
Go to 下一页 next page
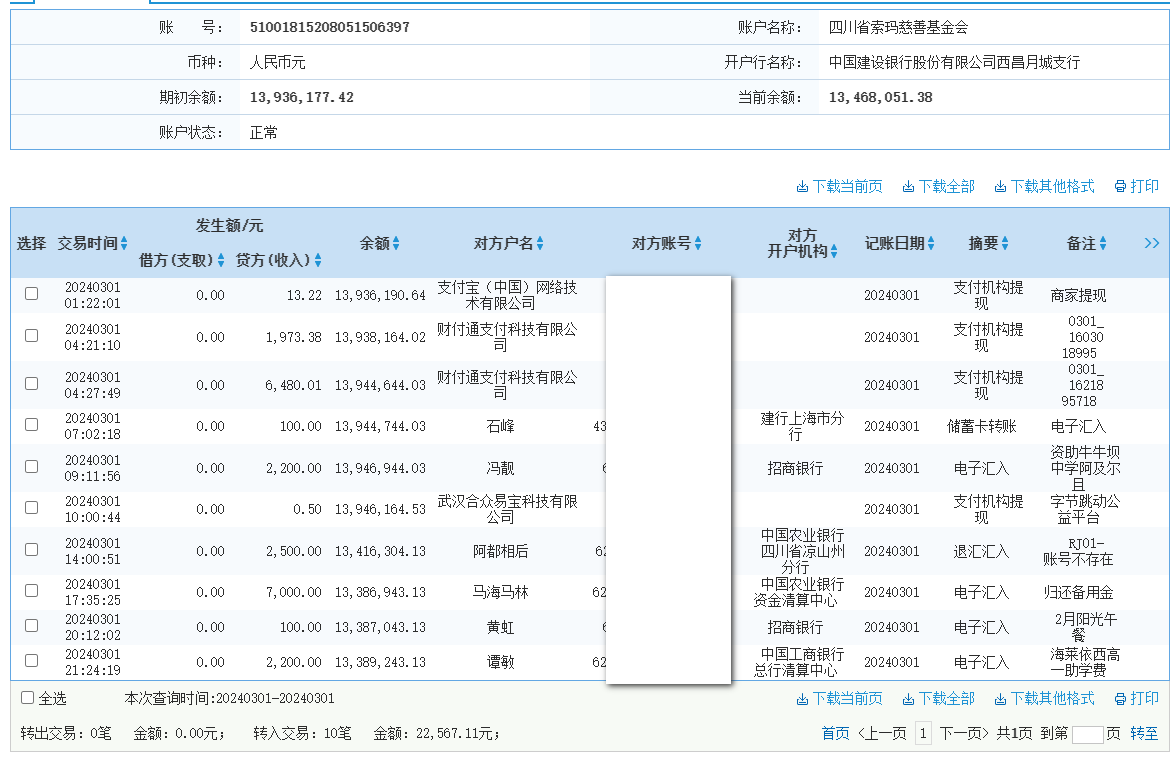click(964, 733)
